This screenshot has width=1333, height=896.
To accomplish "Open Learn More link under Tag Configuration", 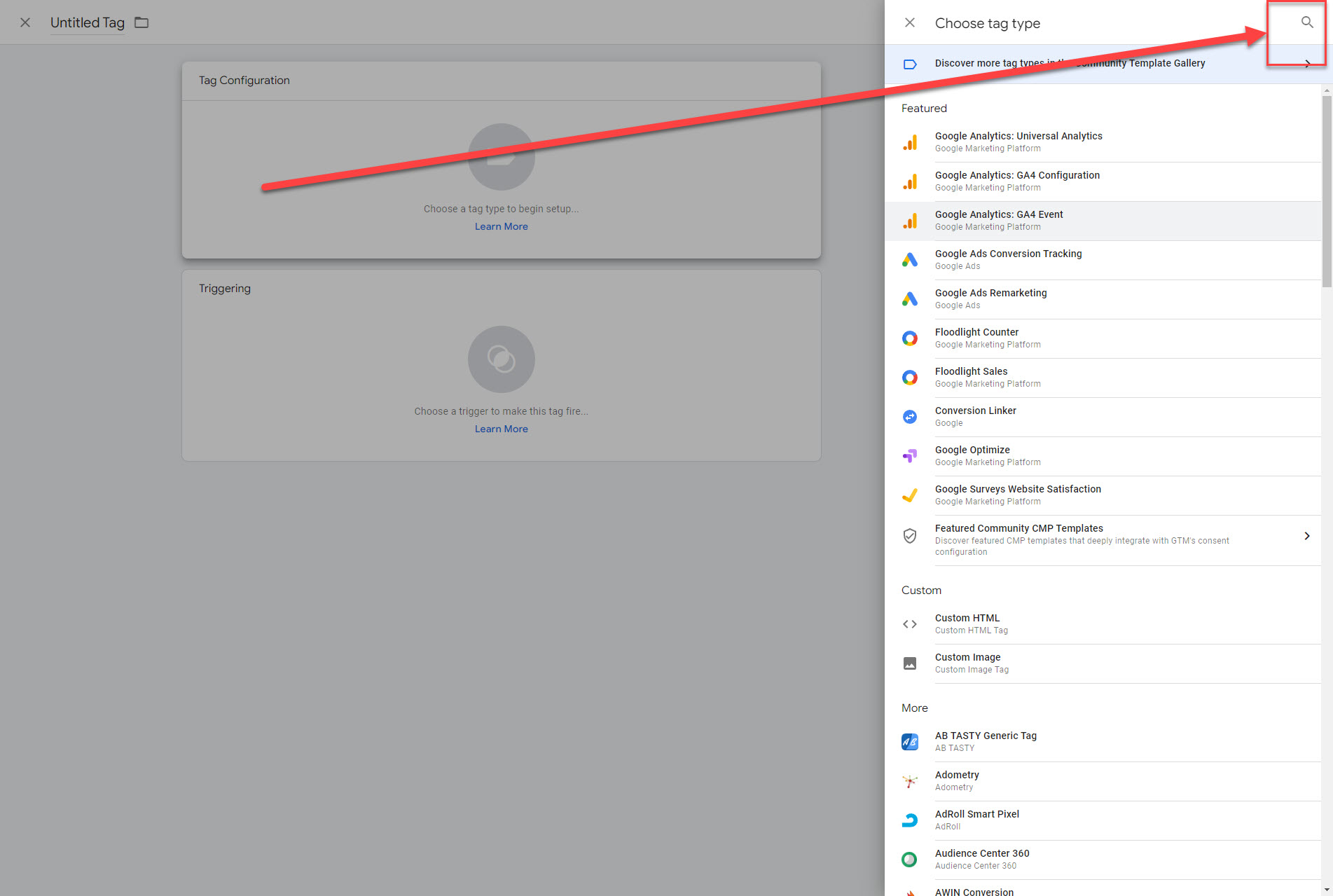I will tap(501, 226).
